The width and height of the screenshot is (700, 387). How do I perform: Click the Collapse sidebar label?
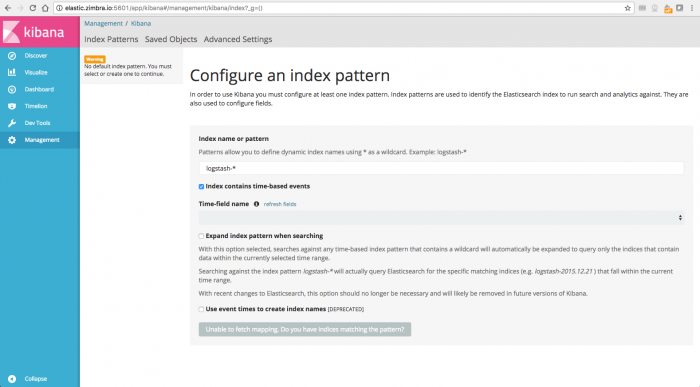[x=36, y=379]
